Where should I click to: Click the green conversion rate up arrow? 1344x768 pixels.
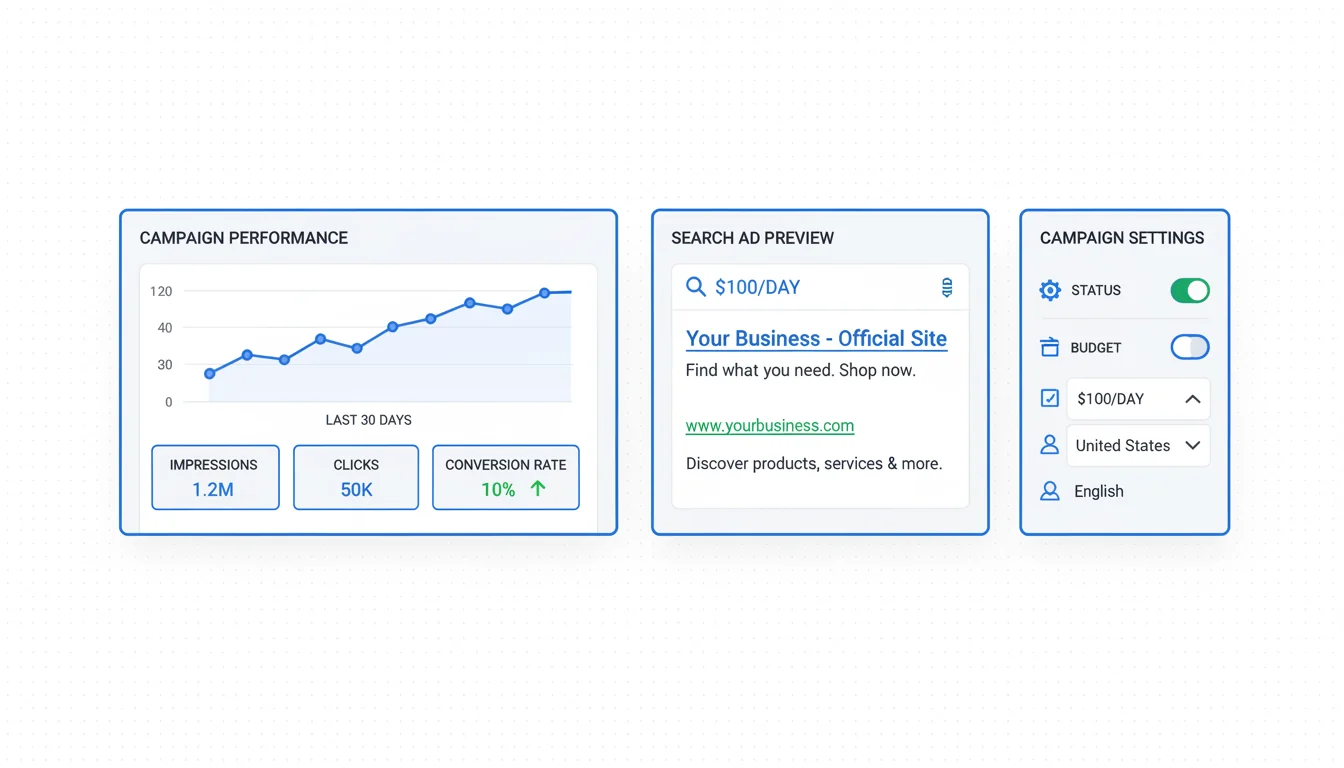click(x=538, y=489)
